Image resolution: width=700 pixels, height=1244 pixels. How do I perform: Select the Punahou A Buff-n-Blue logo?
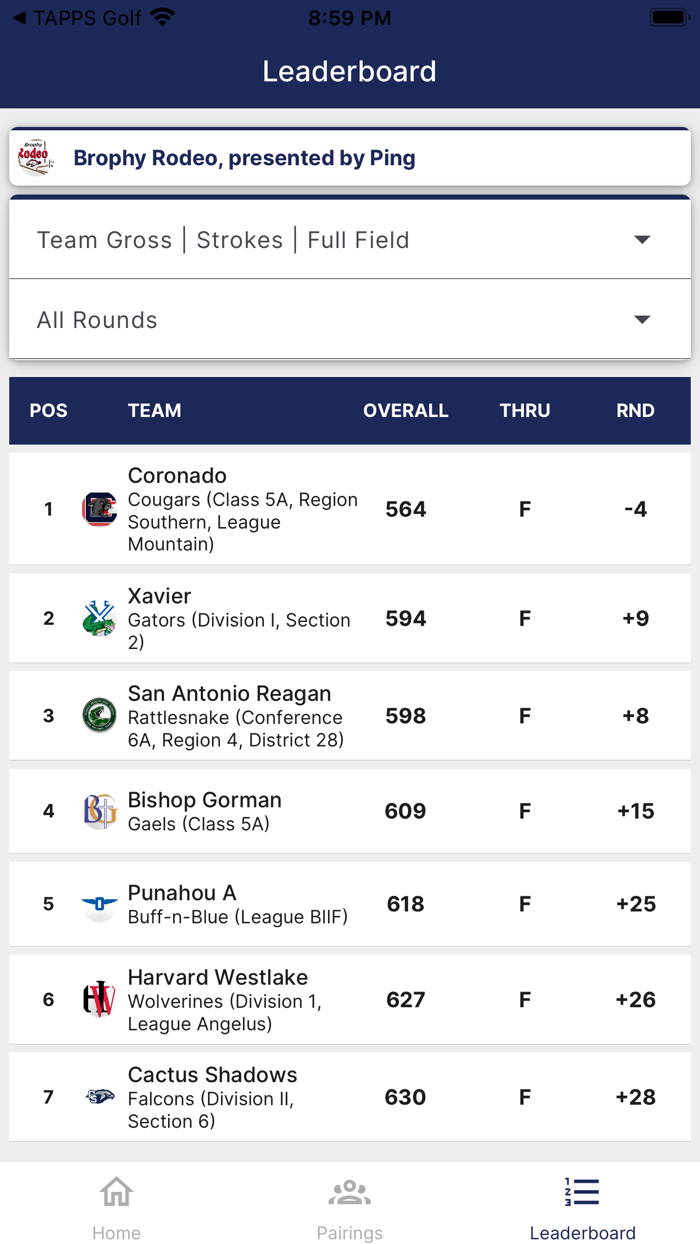pyautogui.click(x=99, y=905)
